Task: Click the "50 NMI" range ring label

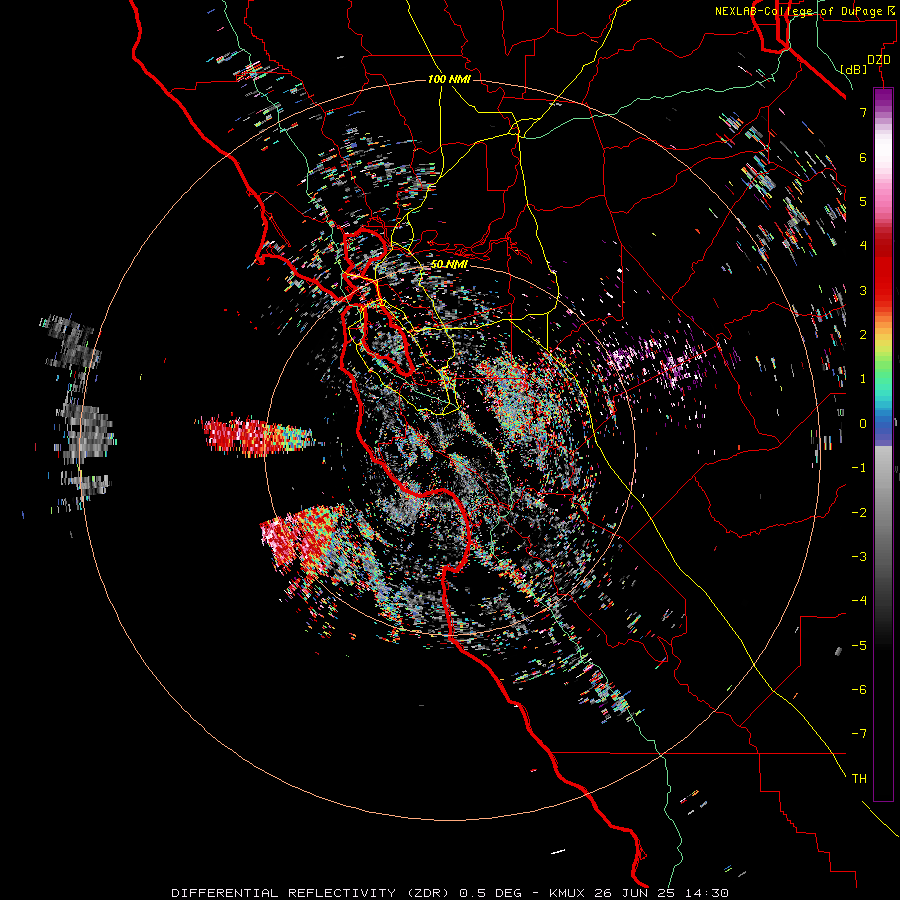Action: click(x=449, y=264)
